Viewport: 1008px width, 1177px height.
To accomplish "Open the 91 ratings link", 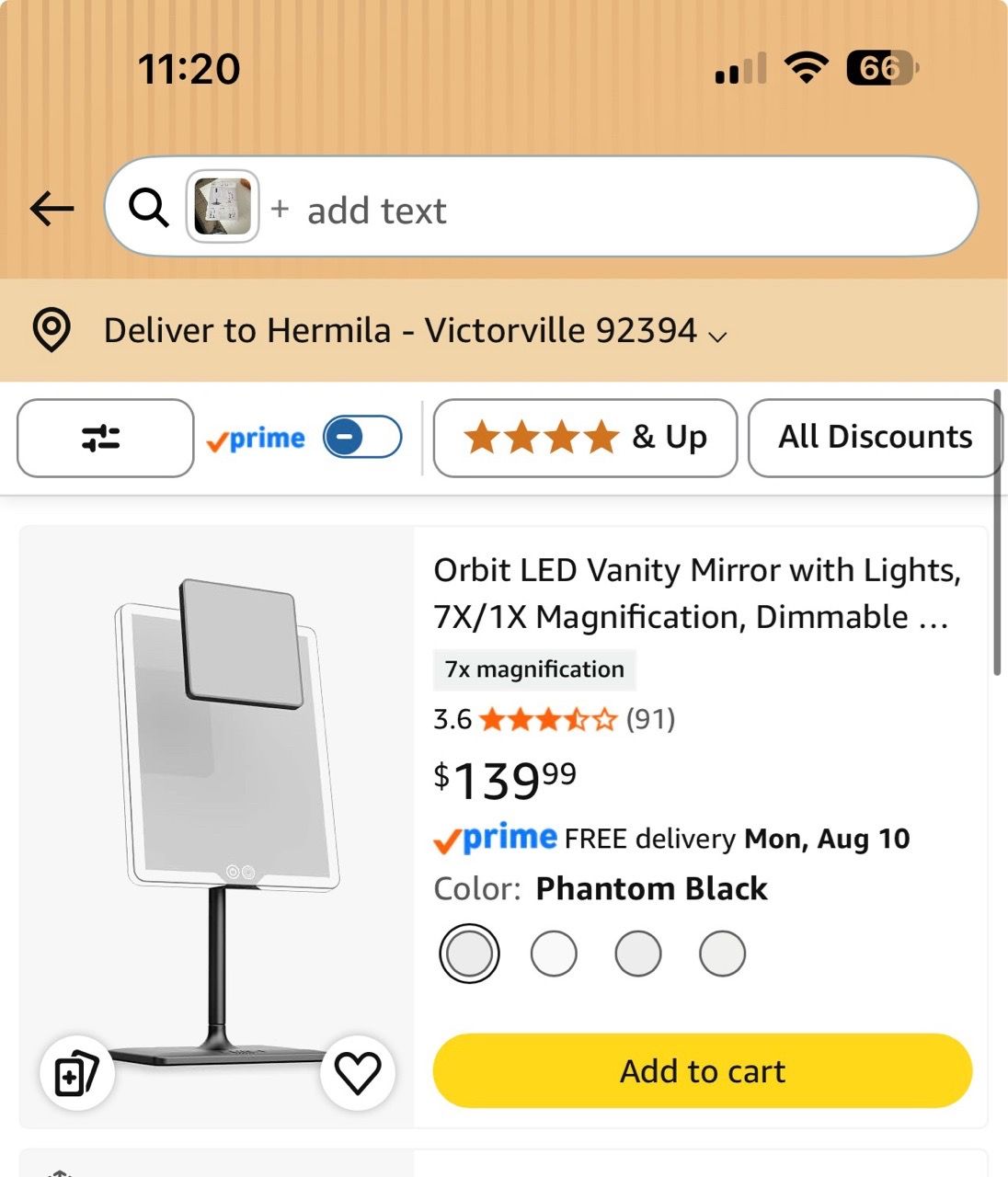I will click(651, 719).
